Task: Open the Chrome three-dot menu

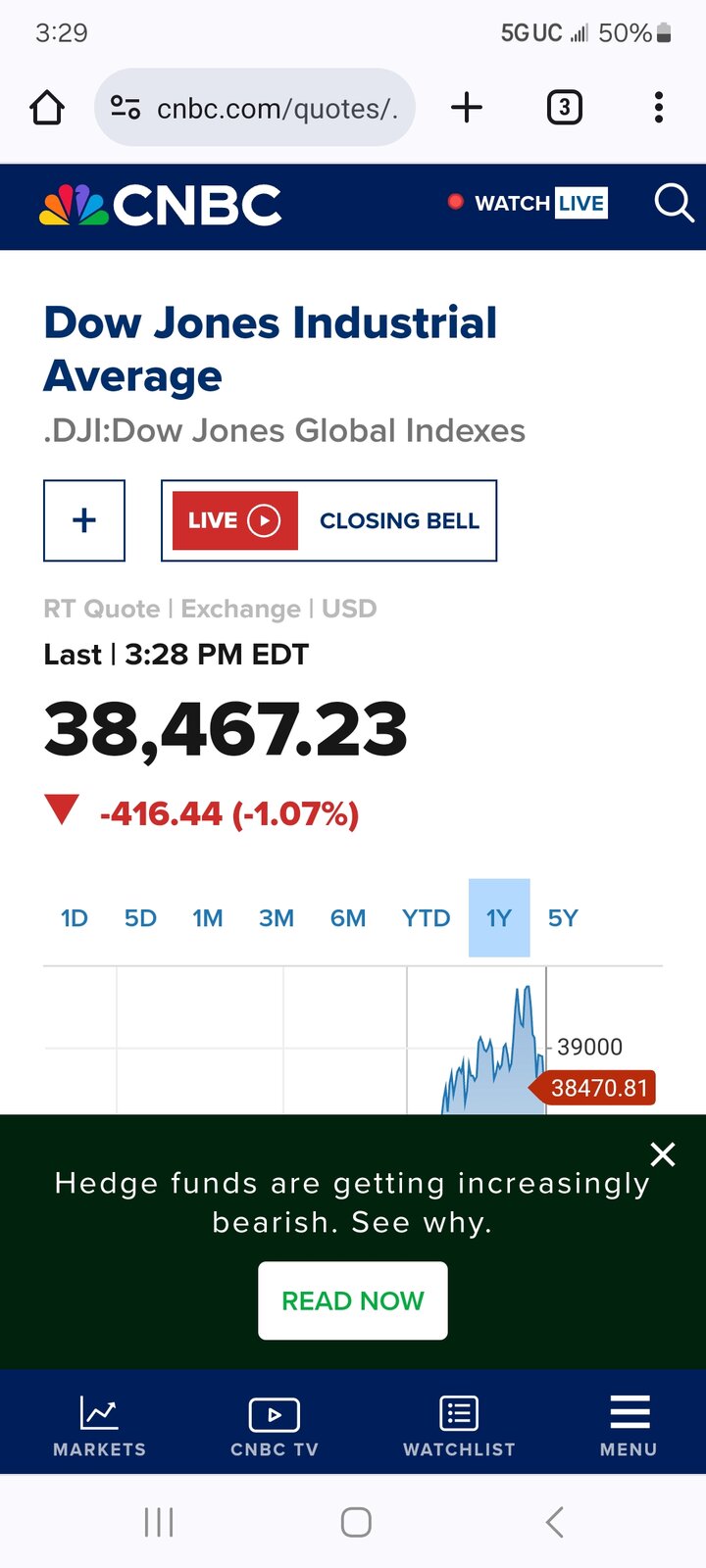Action: coord(659,108)
